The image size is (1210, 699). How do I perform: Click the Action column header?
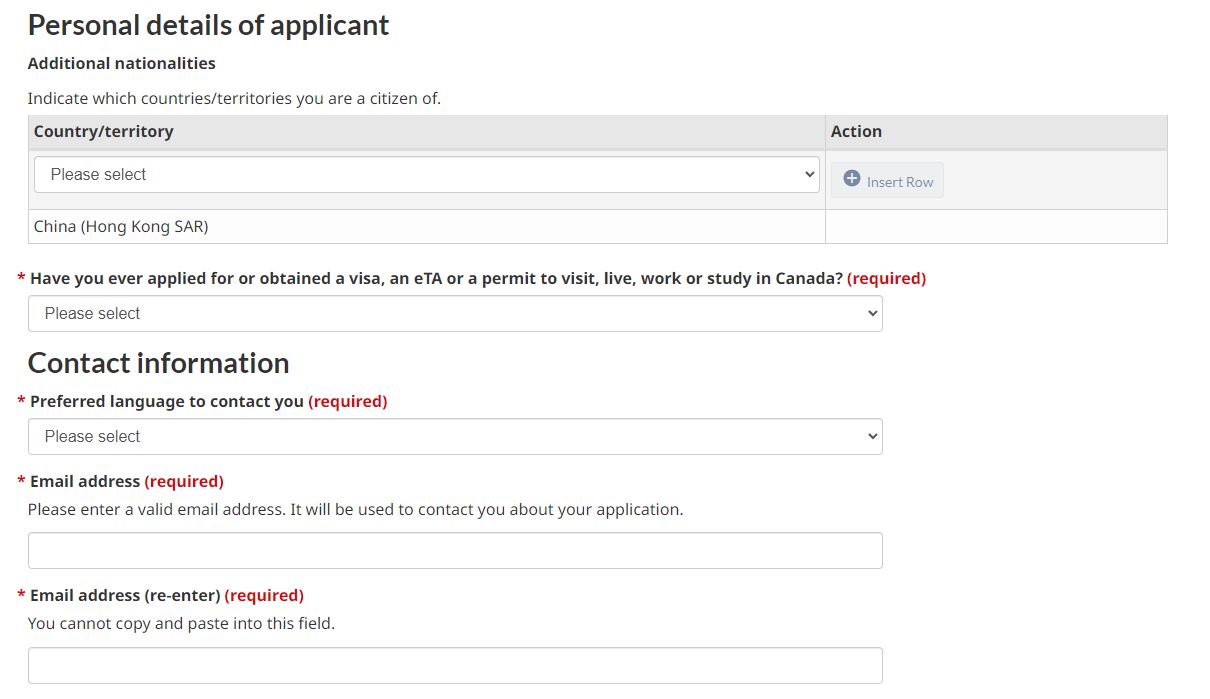pyautogui.click(x=856, y=131)
